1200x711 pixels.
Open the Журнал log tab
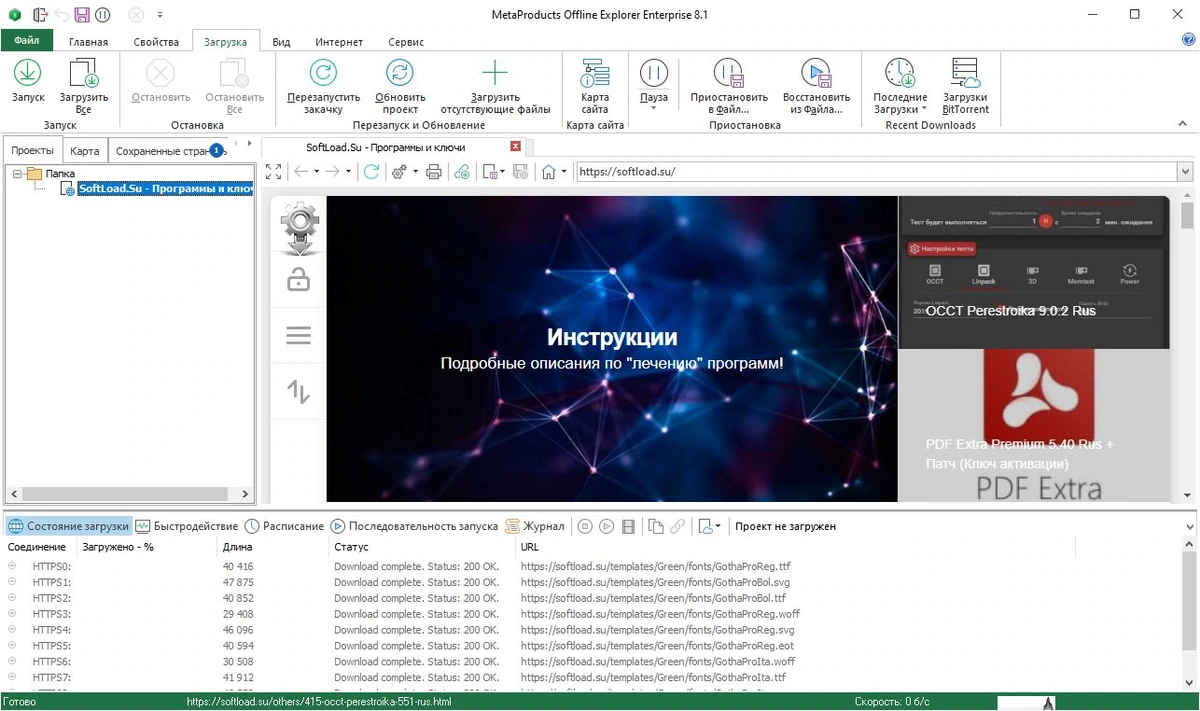click(x=535, y=526)
